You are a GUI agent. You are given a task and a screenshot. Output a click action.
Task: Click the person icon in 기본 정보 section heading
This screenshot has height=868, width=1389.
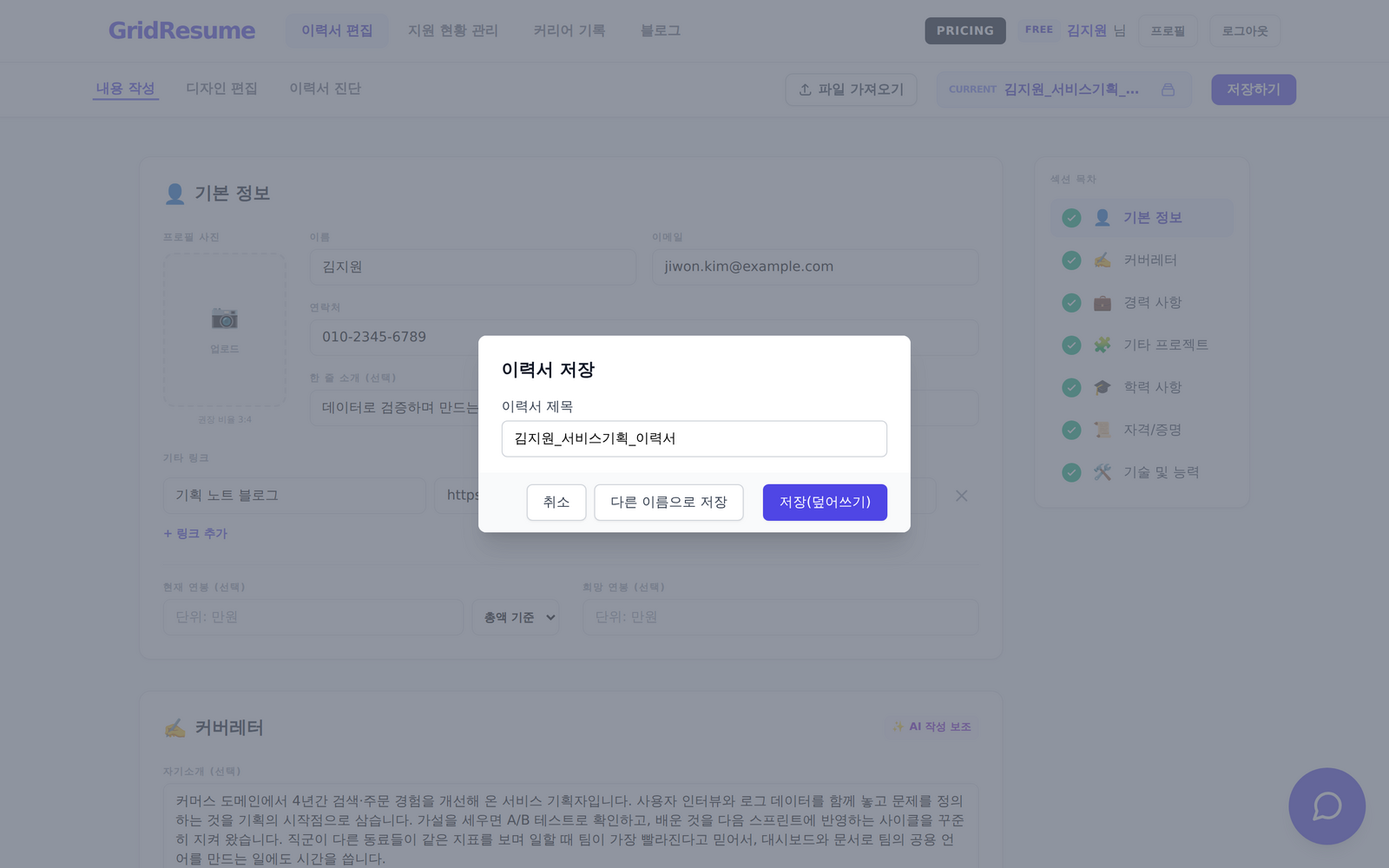point(174,194)
